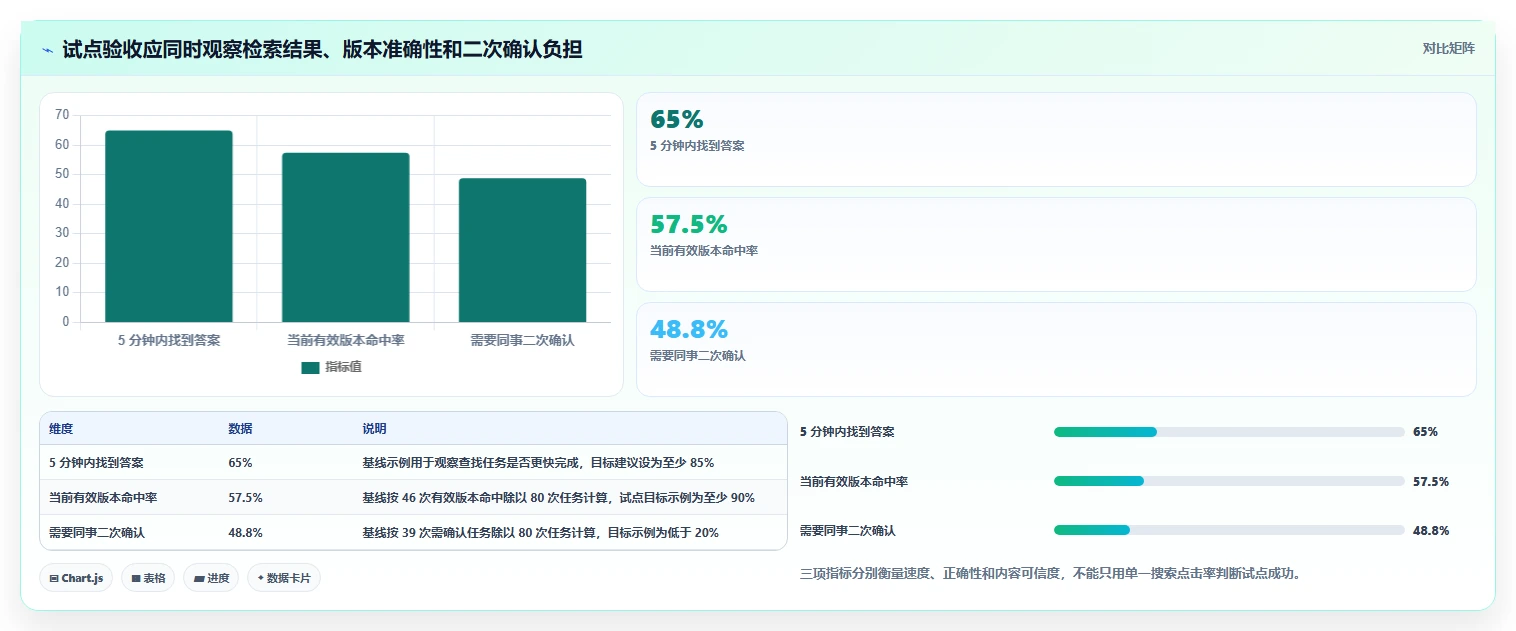Click description mentioning 目标建议设为至少 85%

538,463
